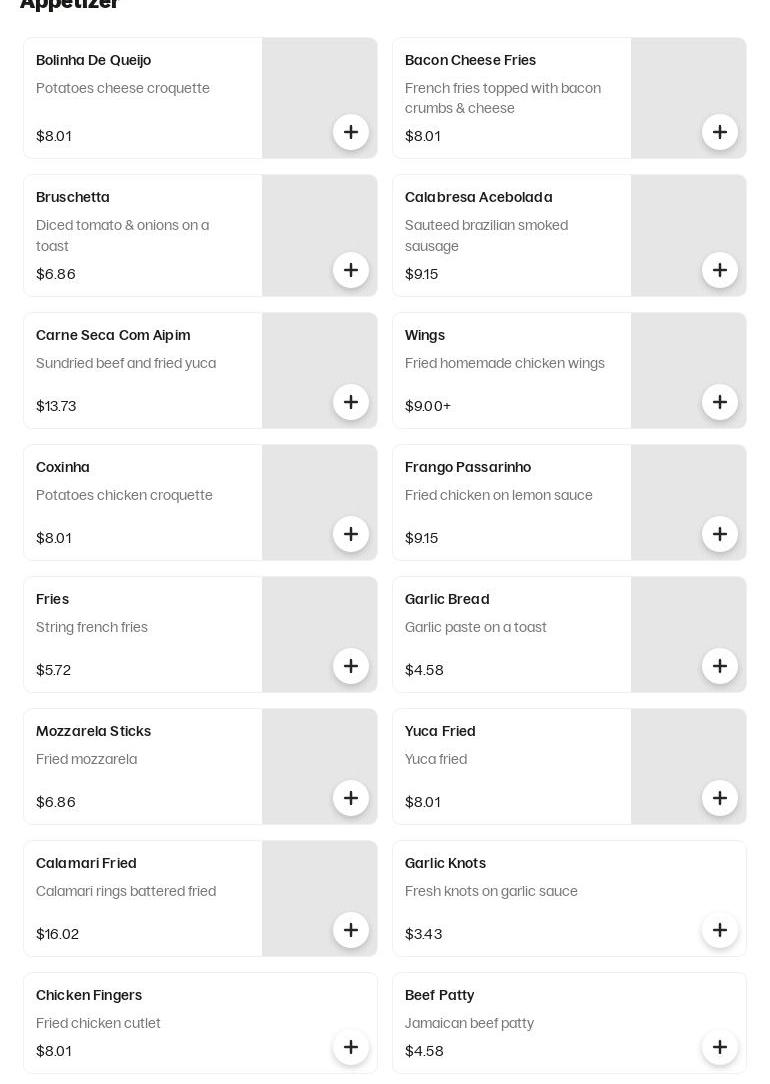The height and width of the screenshot is (1084, 770).
Task: Open Mozzarela Sticks item details
Action: [x=93, y=731]
